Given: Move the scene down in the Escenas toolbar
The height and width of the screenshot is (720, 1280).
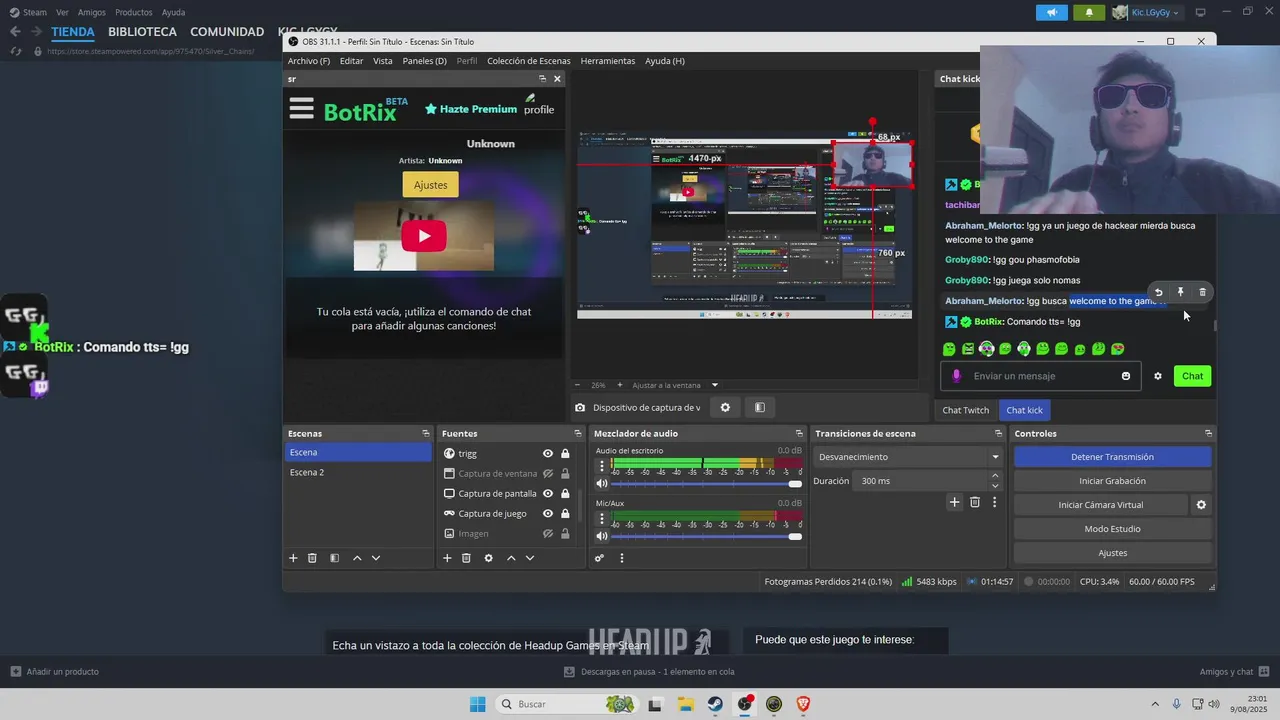Looking at the screenshot, I should [376, 558].
